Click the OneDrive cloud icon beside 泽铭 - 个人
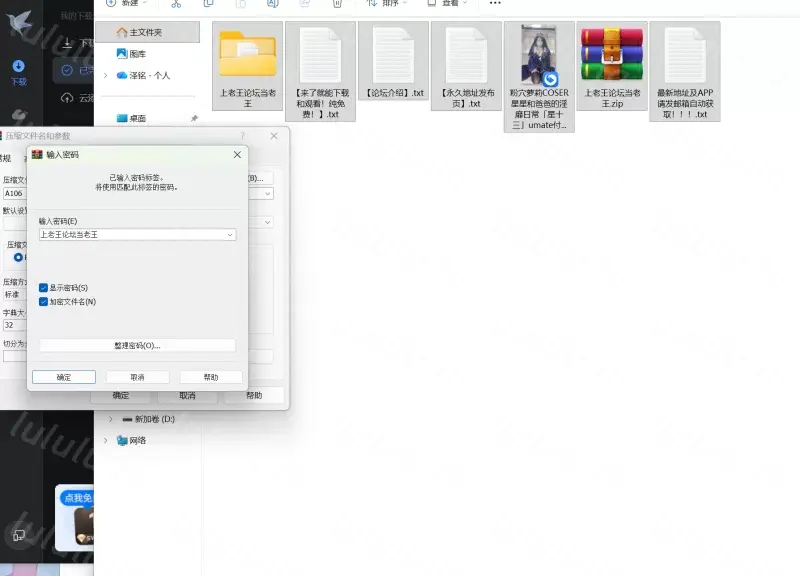The width and height of the screenshot is (800, 576). (122, 76)
